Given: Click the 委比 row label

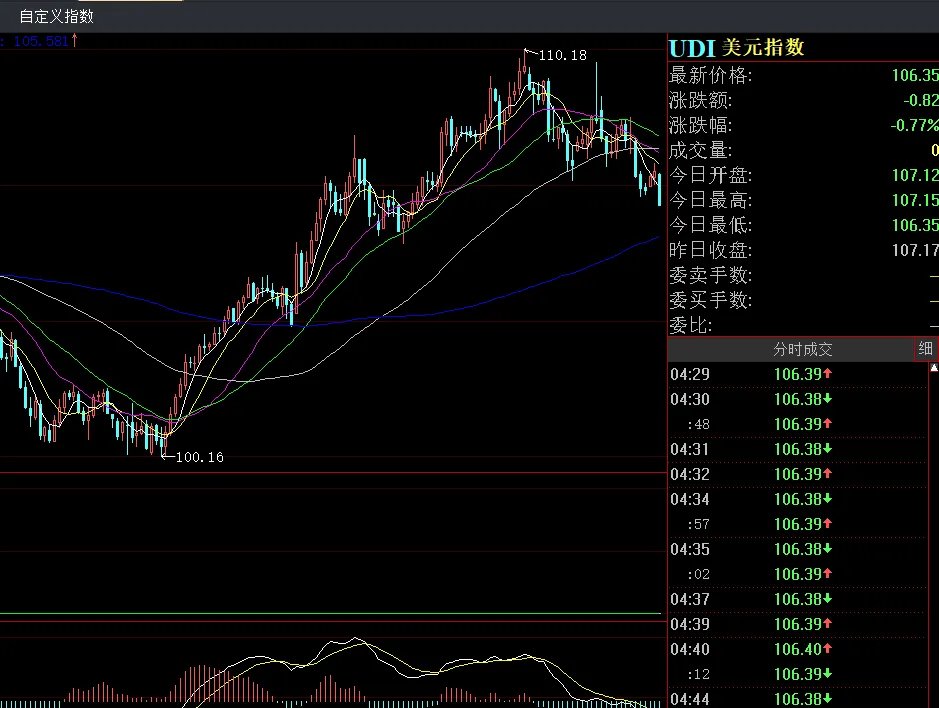Looking at the screenshot, I should pos(692,326).
